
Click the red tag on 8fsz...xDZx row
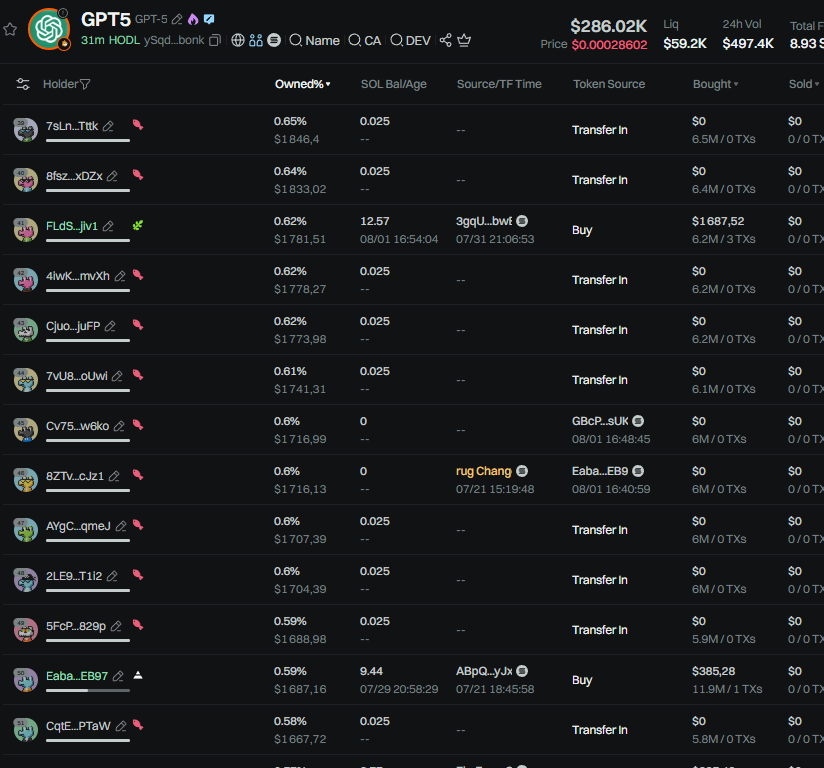[138, 175]
